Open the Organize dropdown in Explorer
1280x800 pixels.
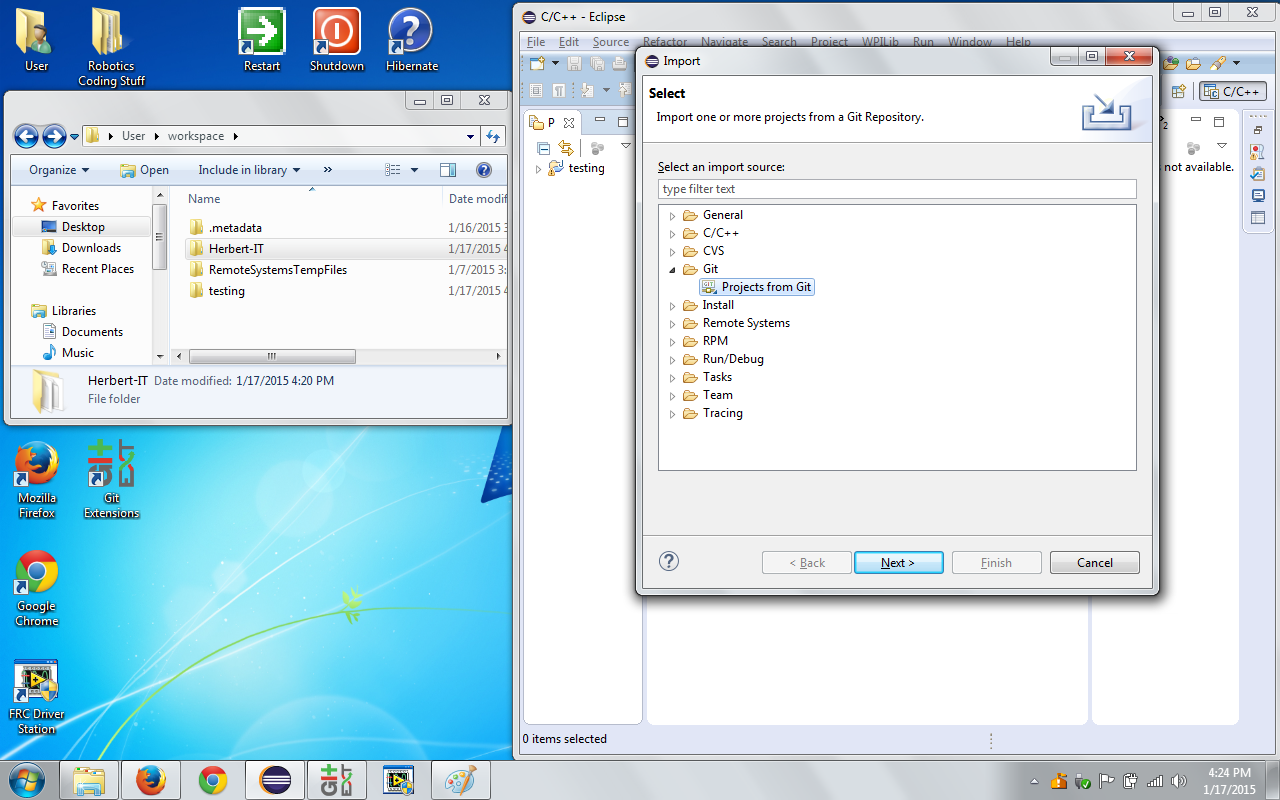pyautogui.click(x=59, y=170)
